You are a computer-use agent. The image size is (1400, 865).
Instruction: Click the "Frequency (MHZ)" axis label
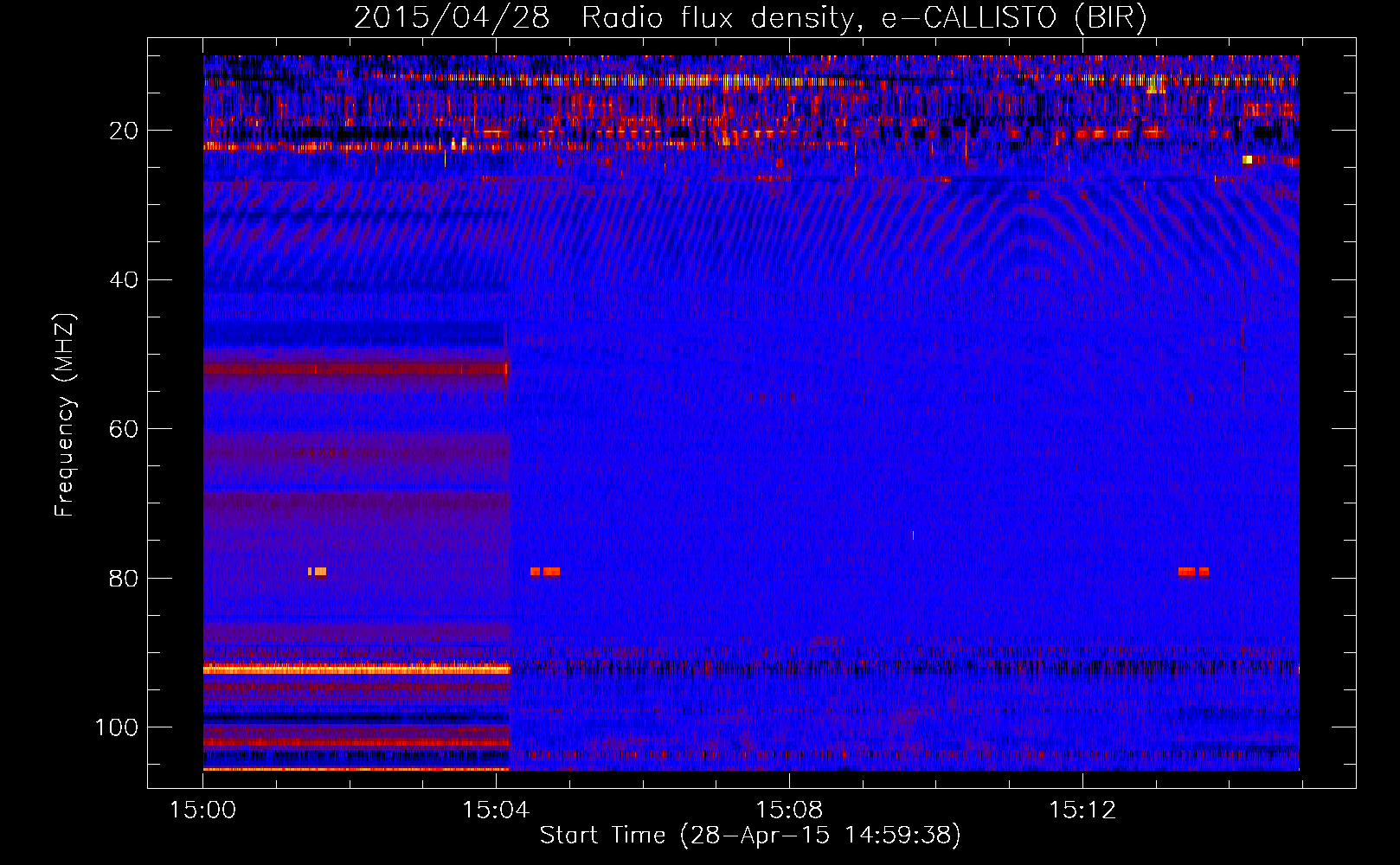65,415
